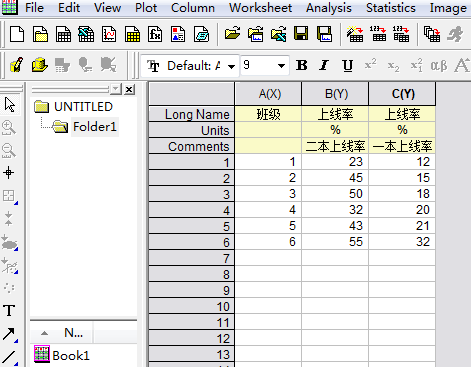Image resolution: width=471 pixels, height=367 pixels.
Task: Select the Text tool
Action: tap(9, 310)
